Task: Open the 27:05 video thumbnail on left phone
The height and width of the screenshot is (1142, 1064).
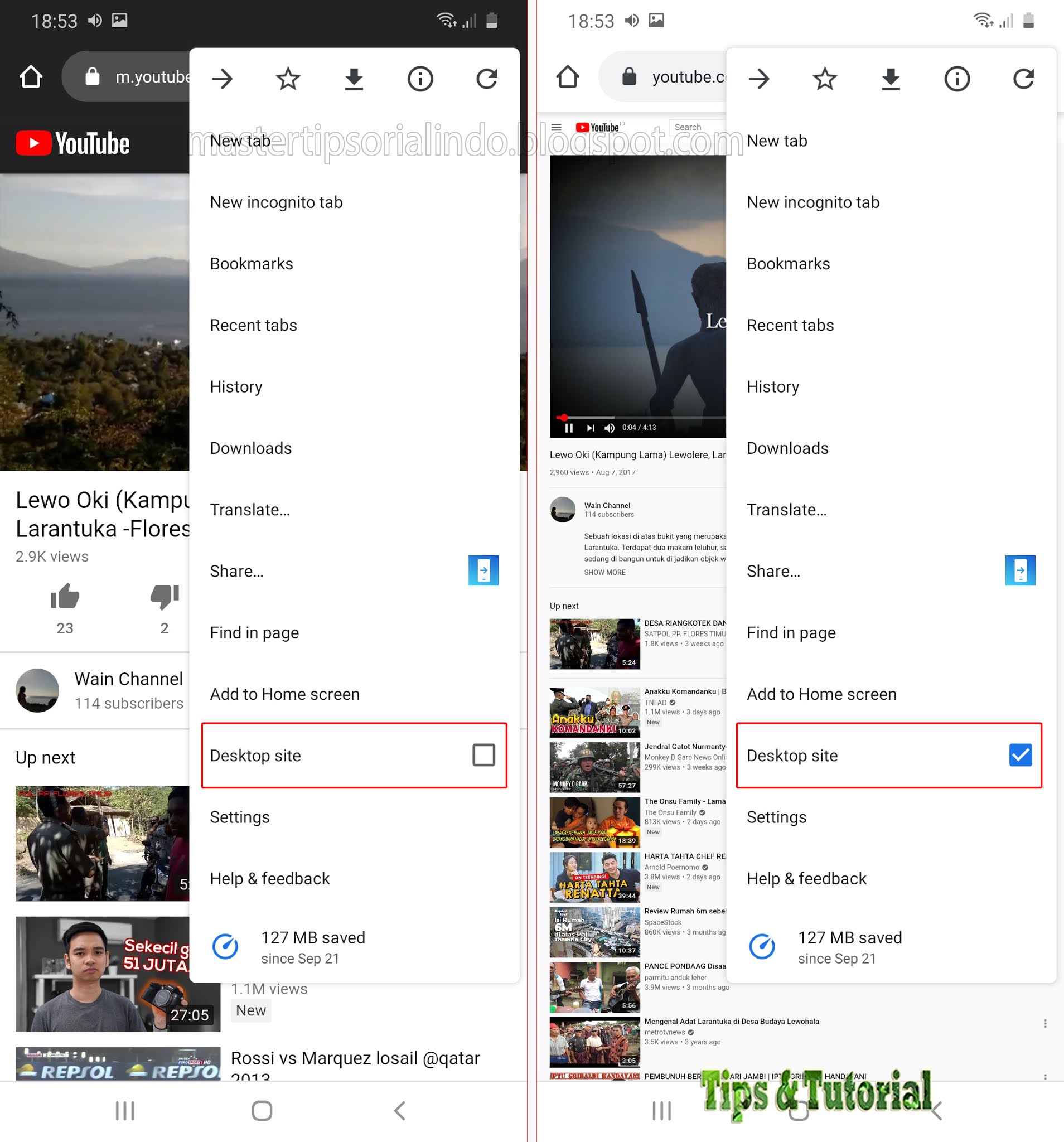Action: point(118,974)
